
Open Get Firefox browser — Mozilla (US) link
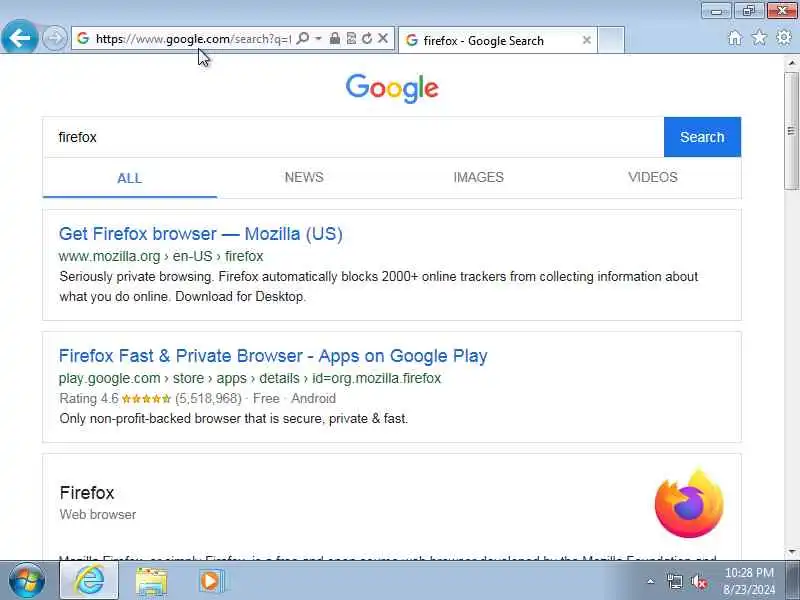point(201,234)
